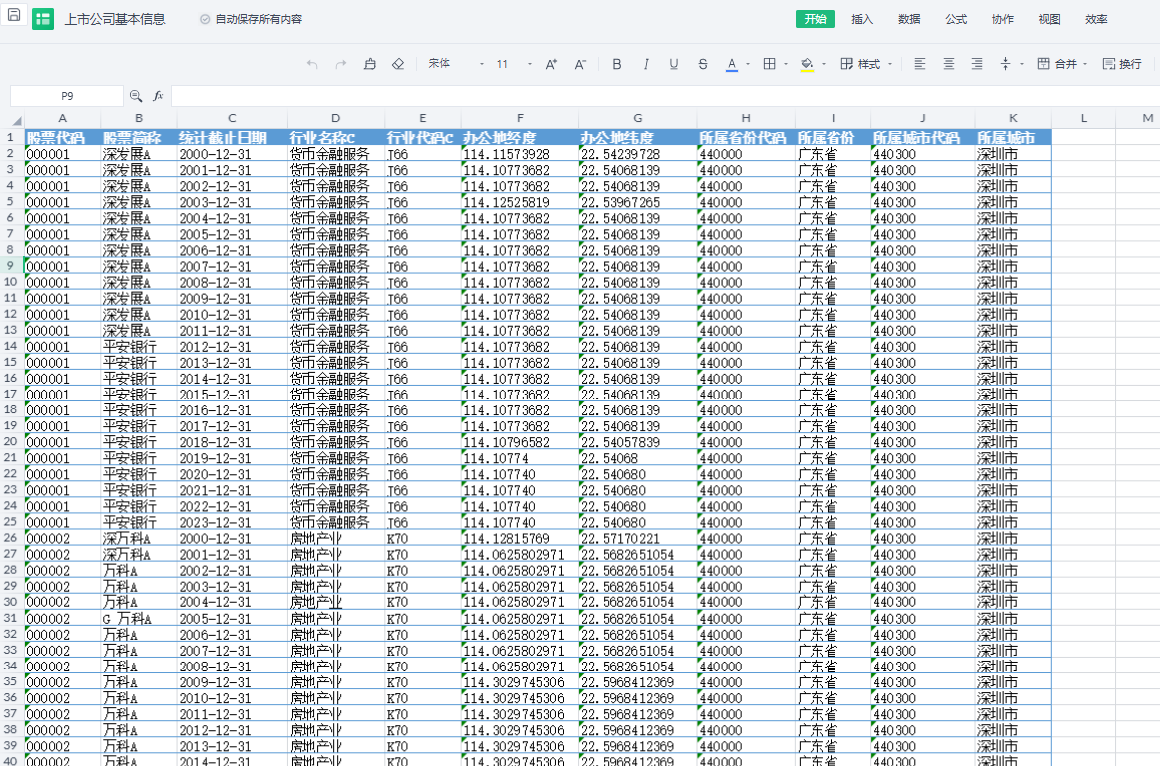
Task: Click the cell name box showing P9
Action: point(67,96)
